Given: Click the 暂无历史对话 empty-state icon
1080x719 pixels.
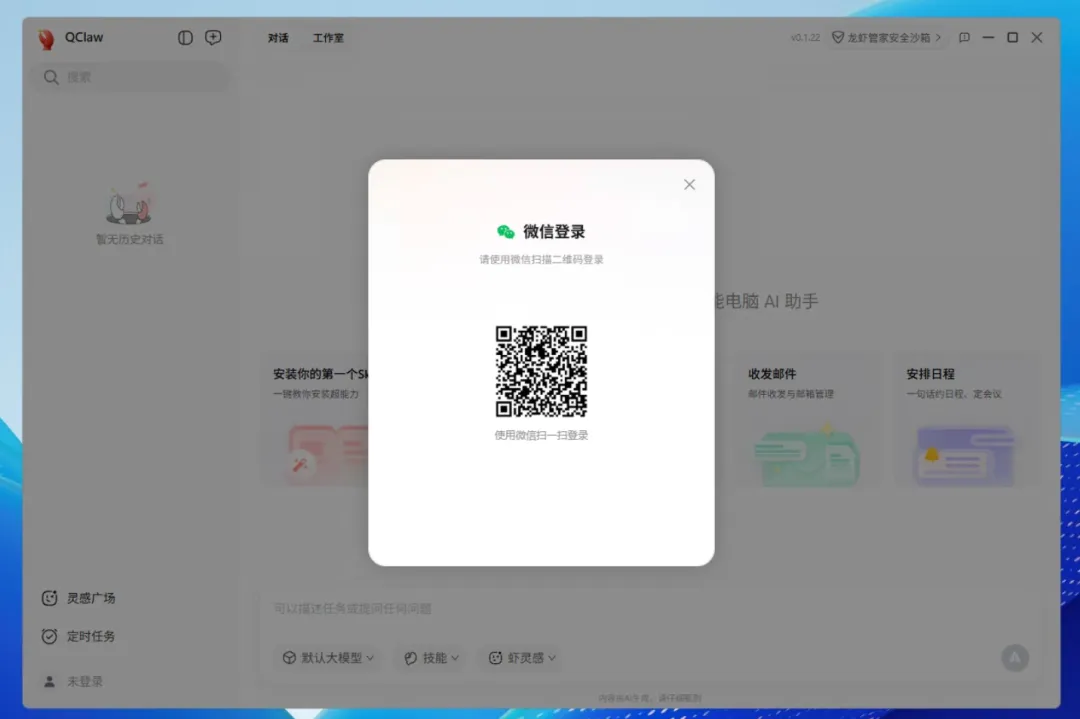Looking at the screenshot, I should 129,204.
